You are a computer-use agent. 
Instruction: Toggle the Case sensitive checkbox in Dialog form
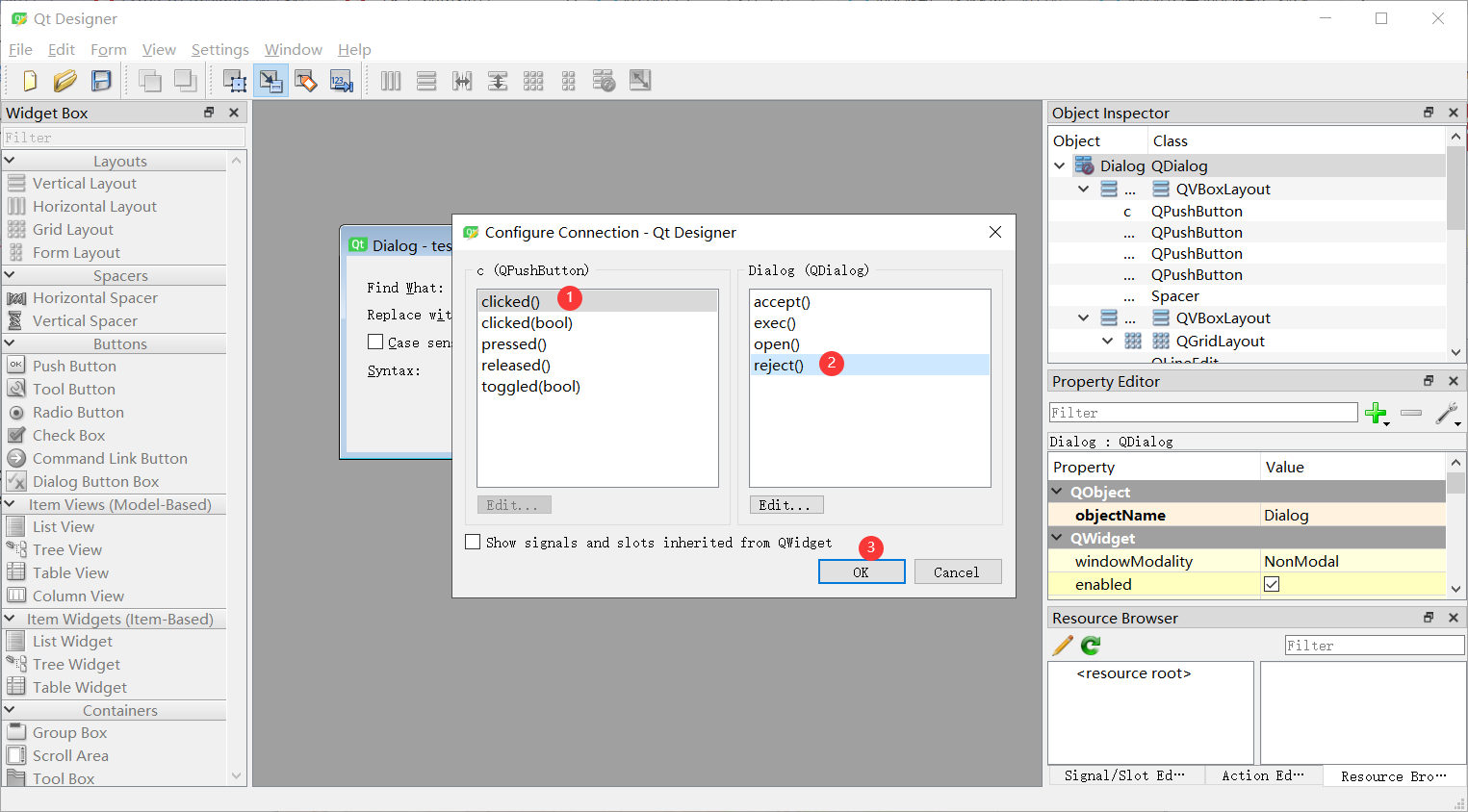[375, 342]
